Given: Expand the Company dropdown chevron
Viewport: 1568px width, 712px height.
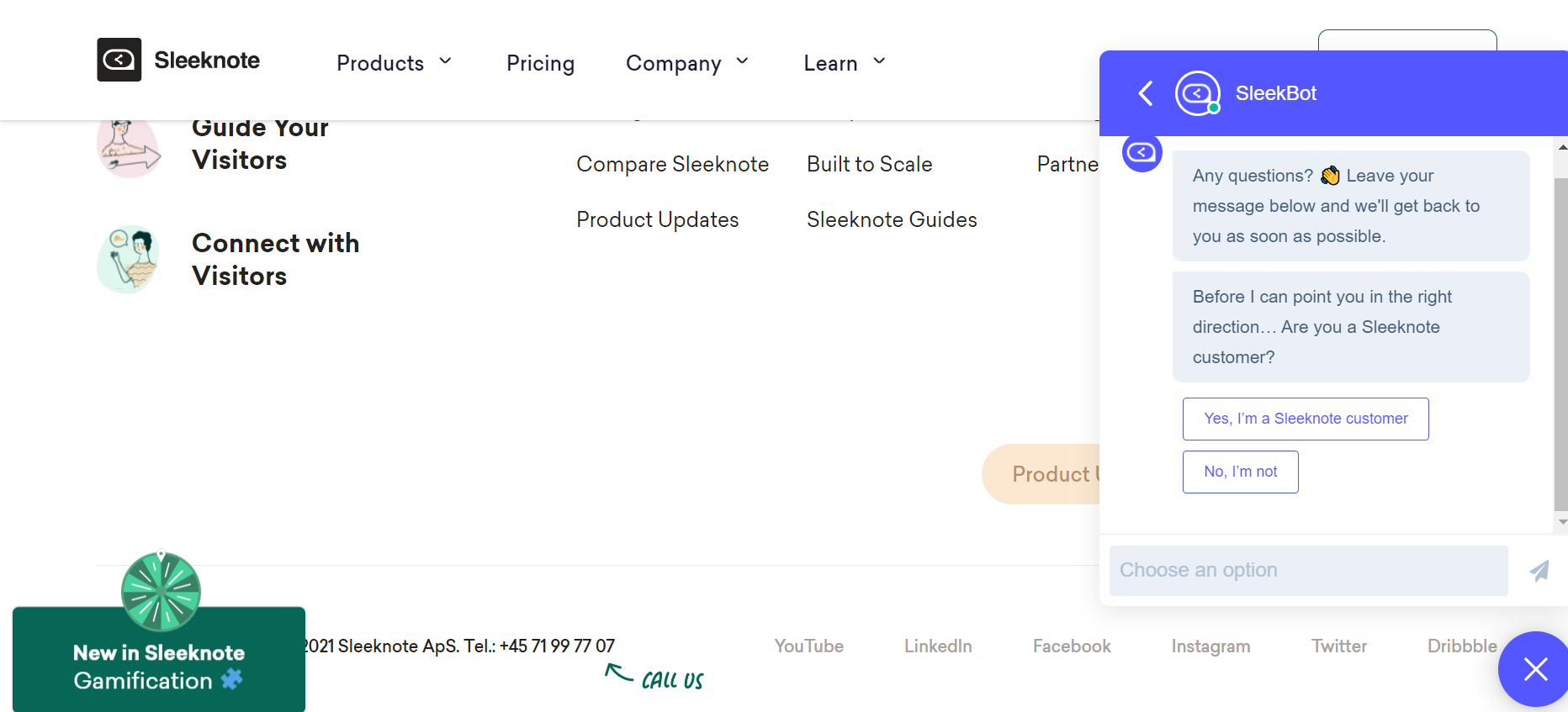Looking at the screenshot, I should (742, 61).
